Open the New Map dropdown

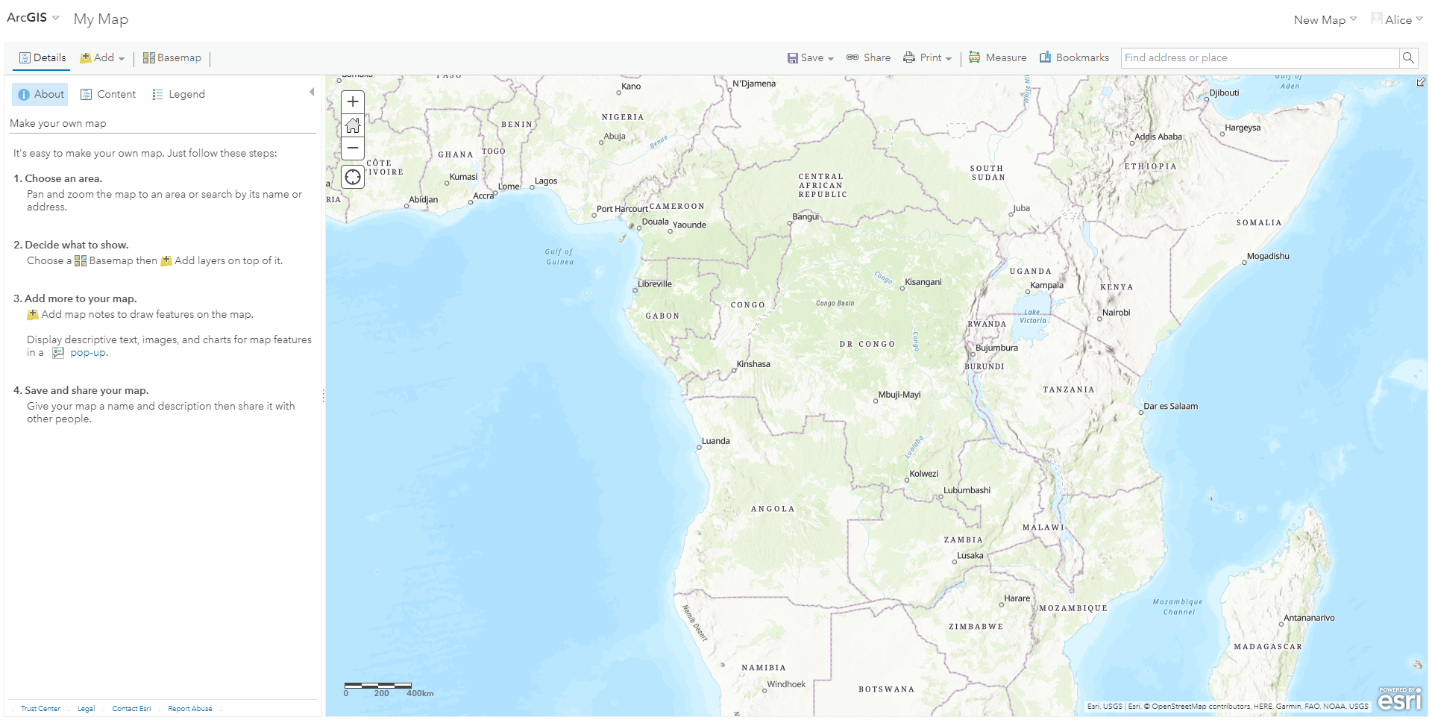pos(1325,20)
